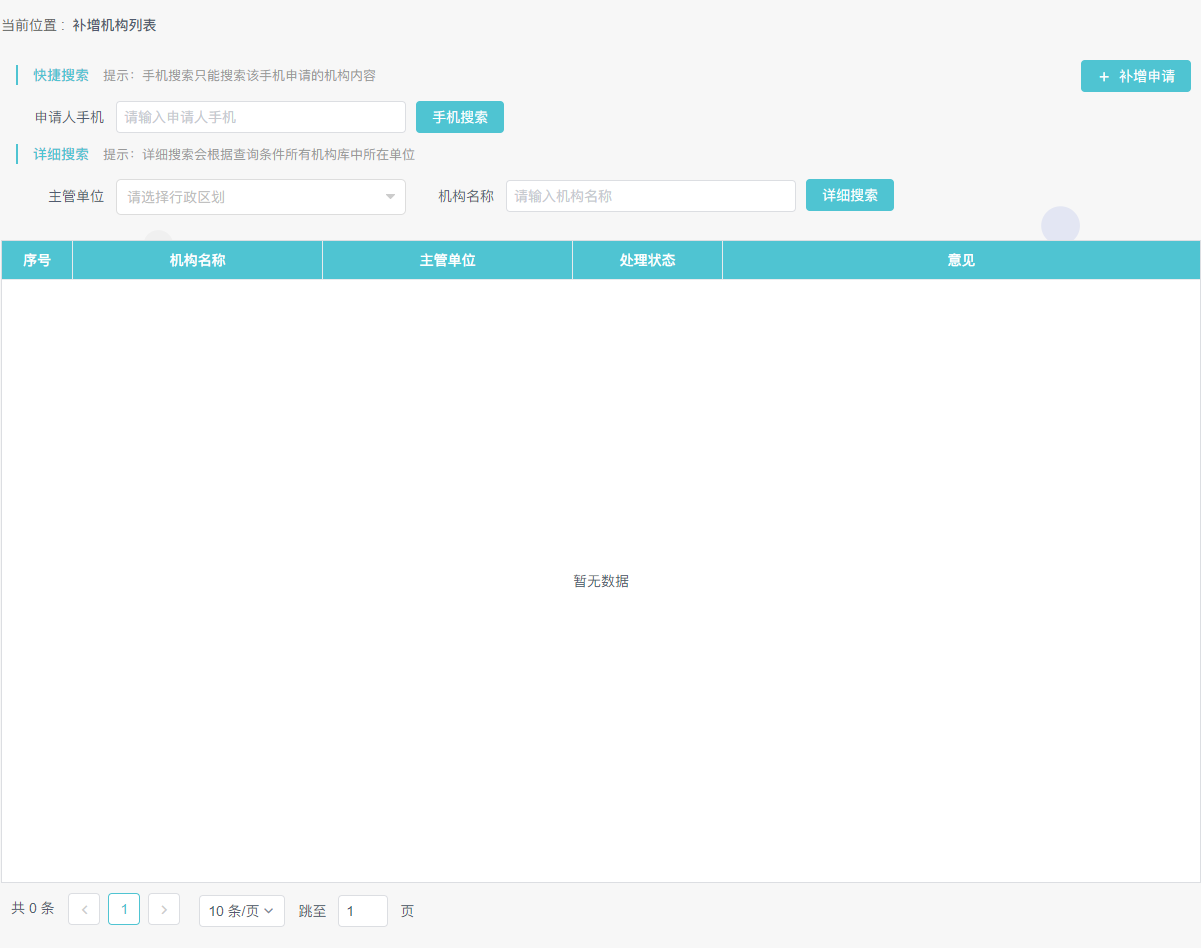Click the 序号 column header
The image size is (1201, 948).
click(x=37, y=260)
